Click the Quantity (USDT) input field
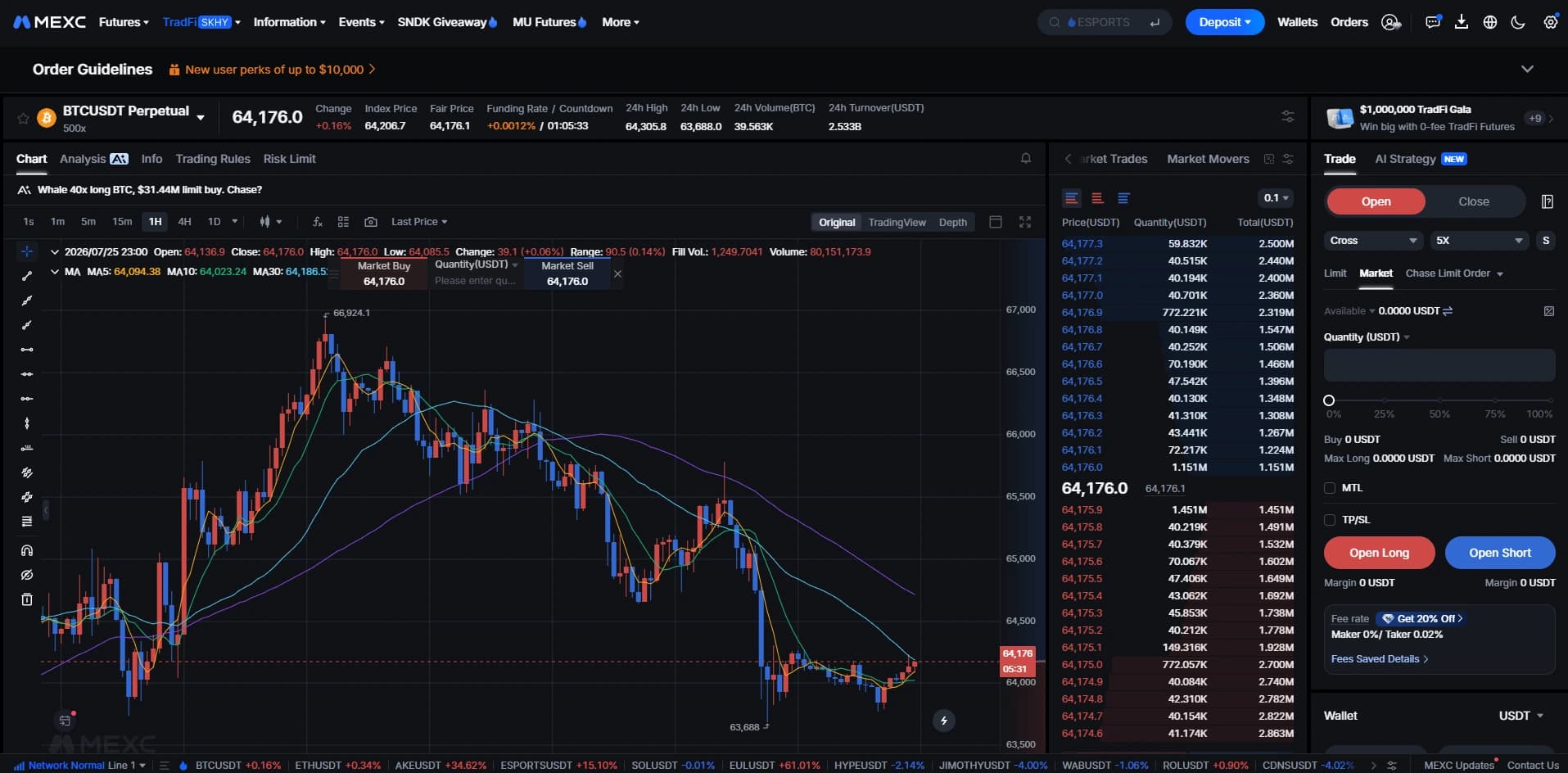The width and height of the screenshot is (1568, 773). (x=1439, y=365)
